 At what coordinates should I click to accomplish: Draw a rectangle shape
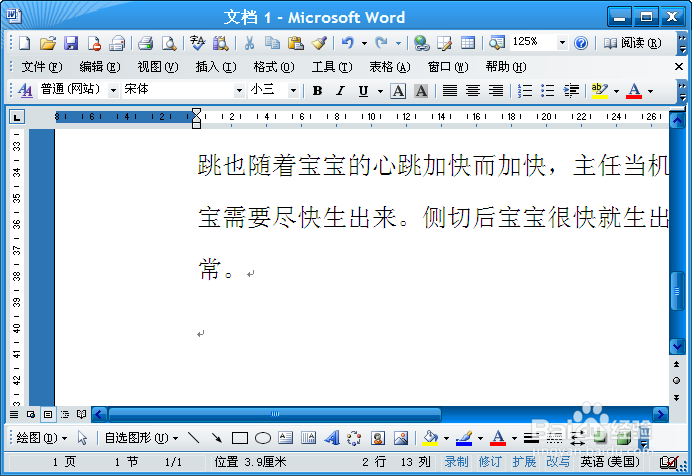[240, 438]
